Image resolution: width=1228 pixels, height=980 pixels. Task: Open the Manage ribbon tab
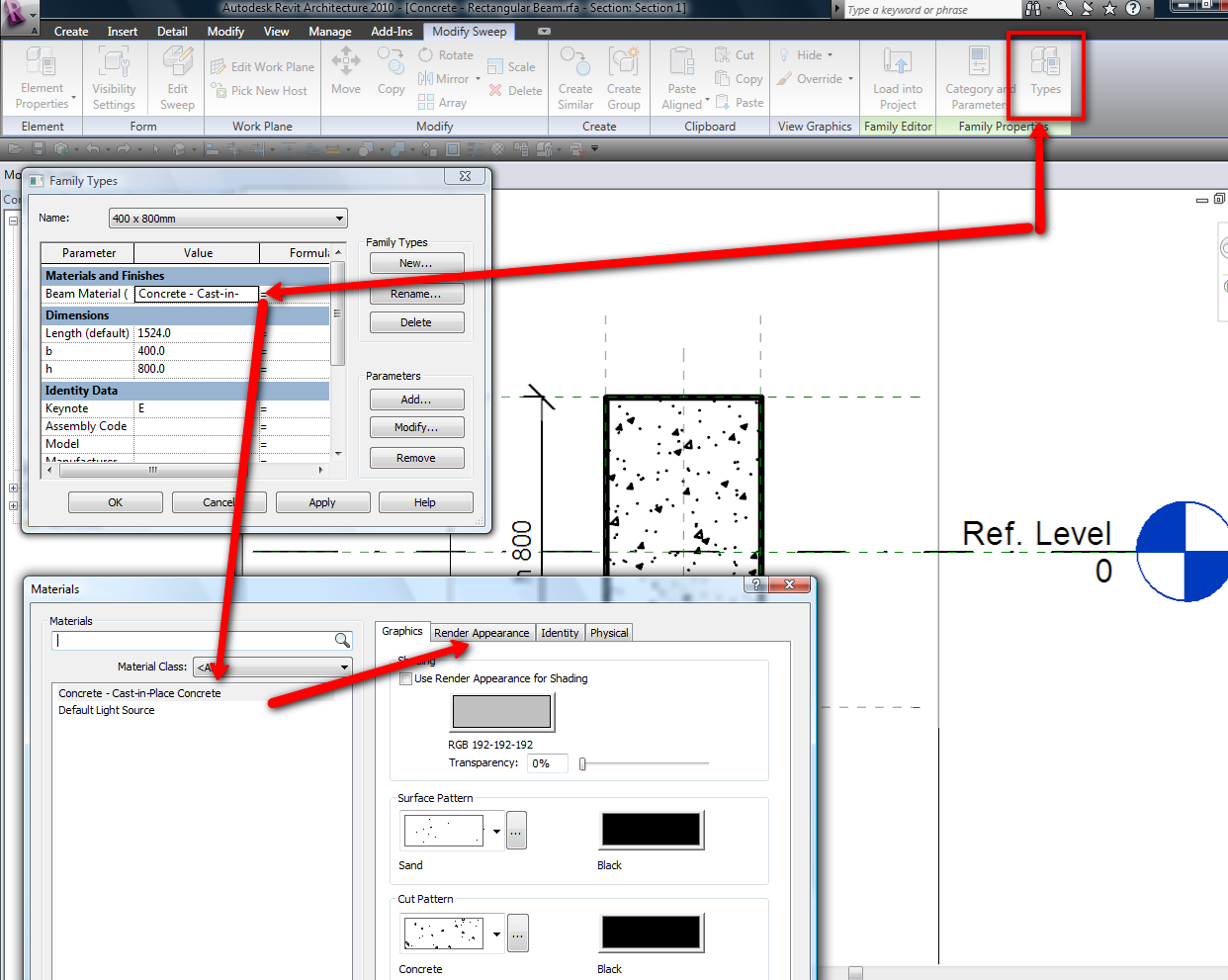[330, 32]
